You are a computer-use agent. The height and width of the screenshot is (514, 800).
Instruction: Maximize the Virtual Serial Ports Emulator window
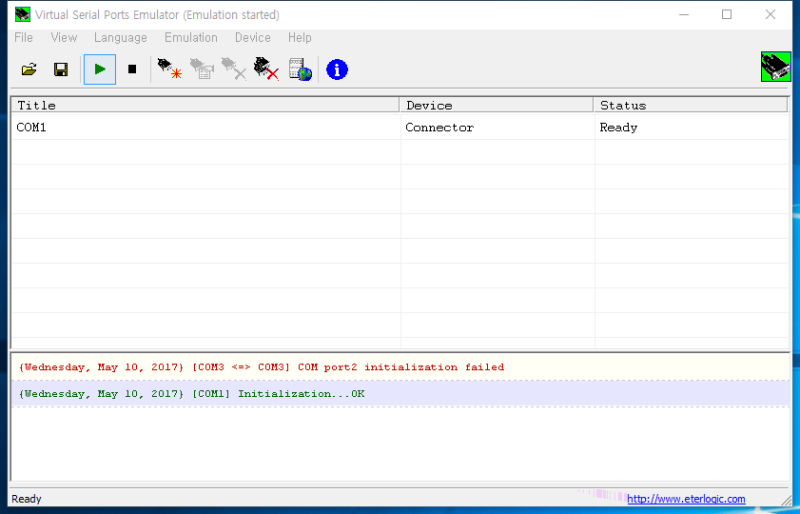coord(727,15)
